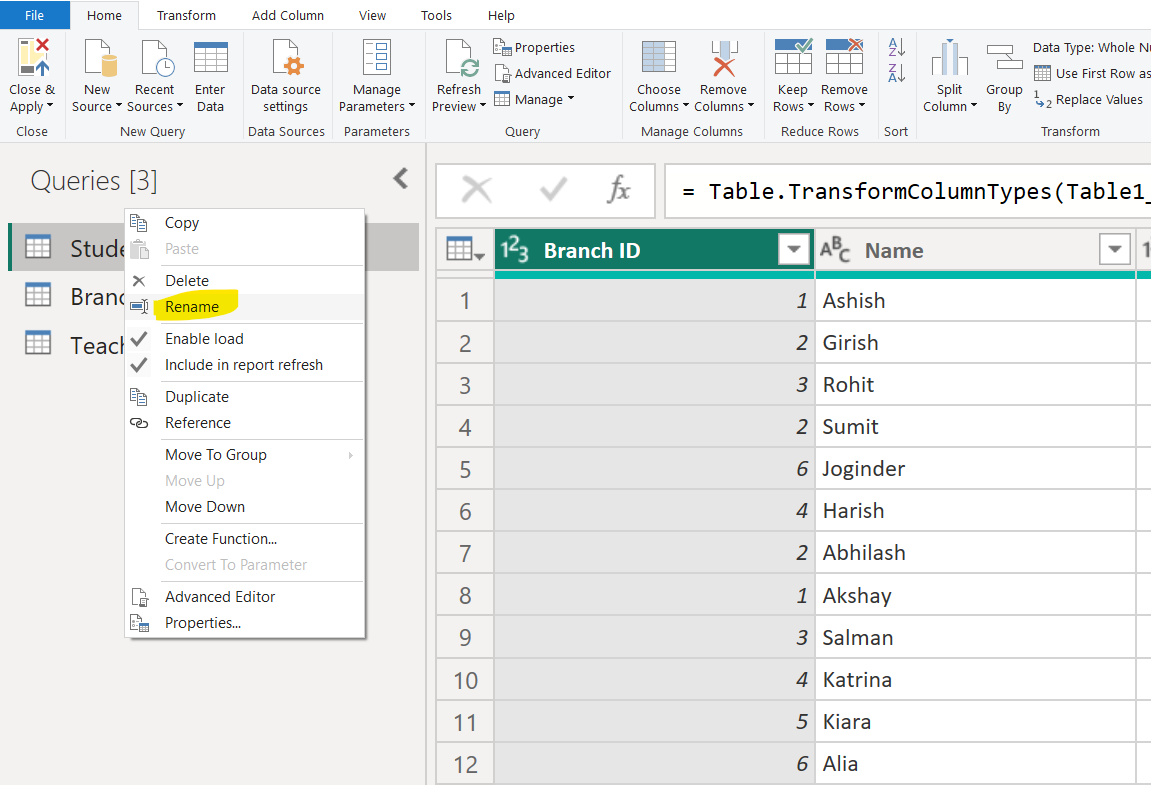Switch to the Transform tab
This screenshot has width=1151, height=785.
tap(186, 15)
